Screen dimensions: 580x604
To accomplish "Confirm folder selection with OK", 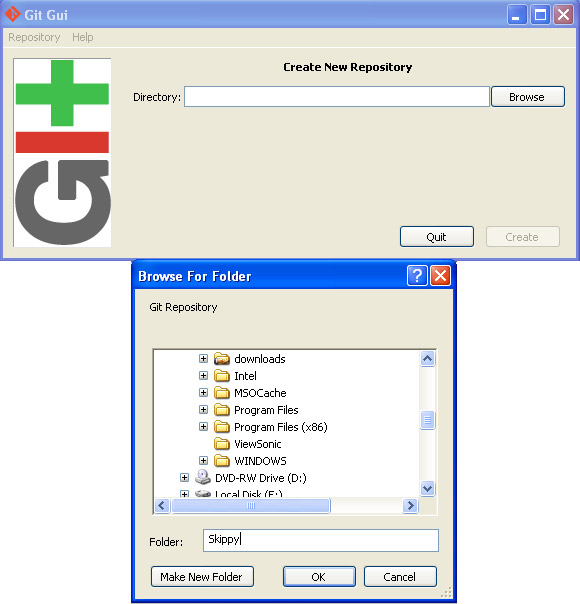I will click(x=319, y=577).
